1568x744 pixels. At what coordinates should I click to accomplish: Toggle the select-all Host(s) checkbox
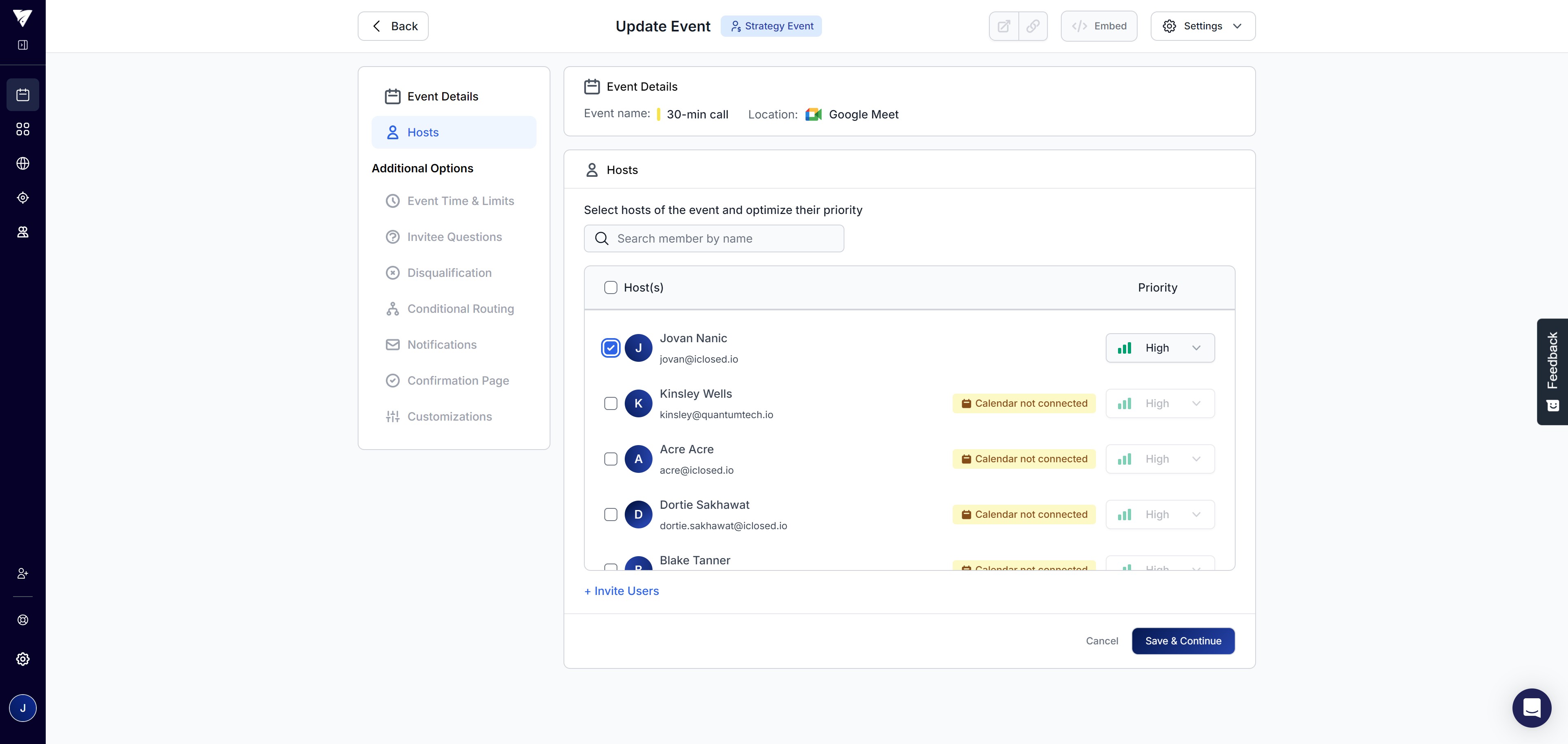point(610,287)
